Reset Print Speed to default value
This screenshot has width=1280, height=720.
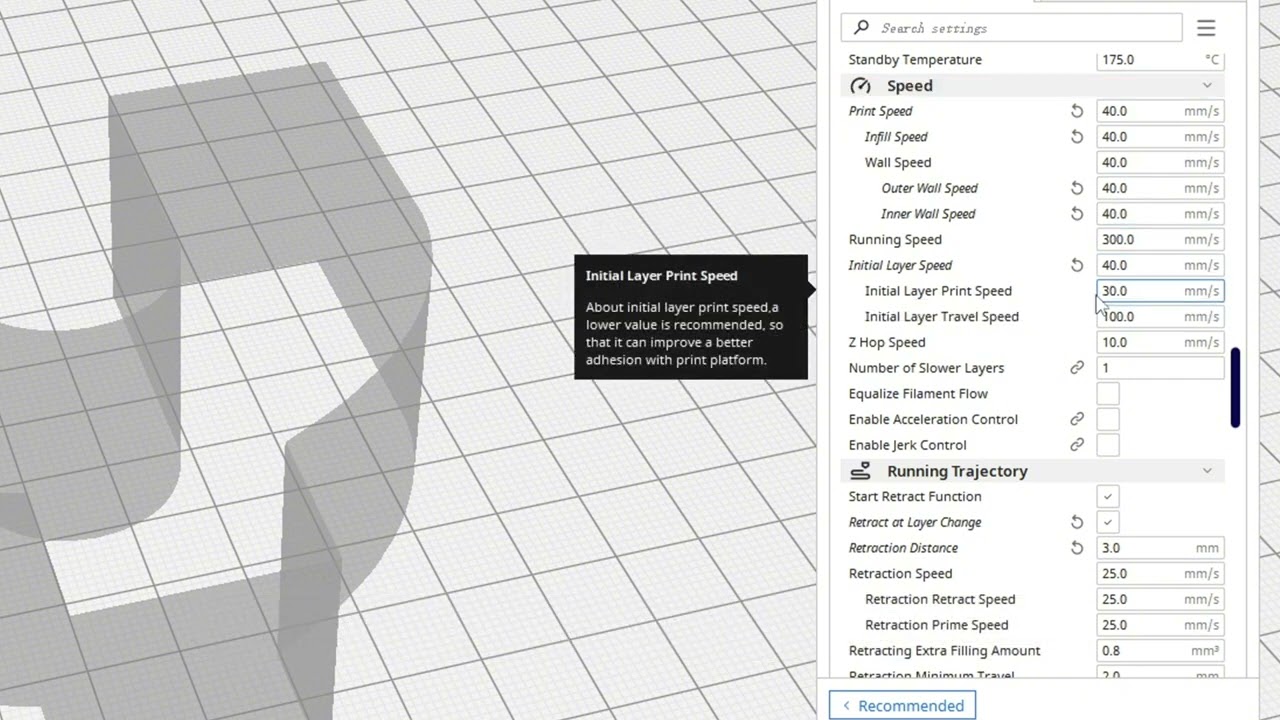coord(1077,111)
